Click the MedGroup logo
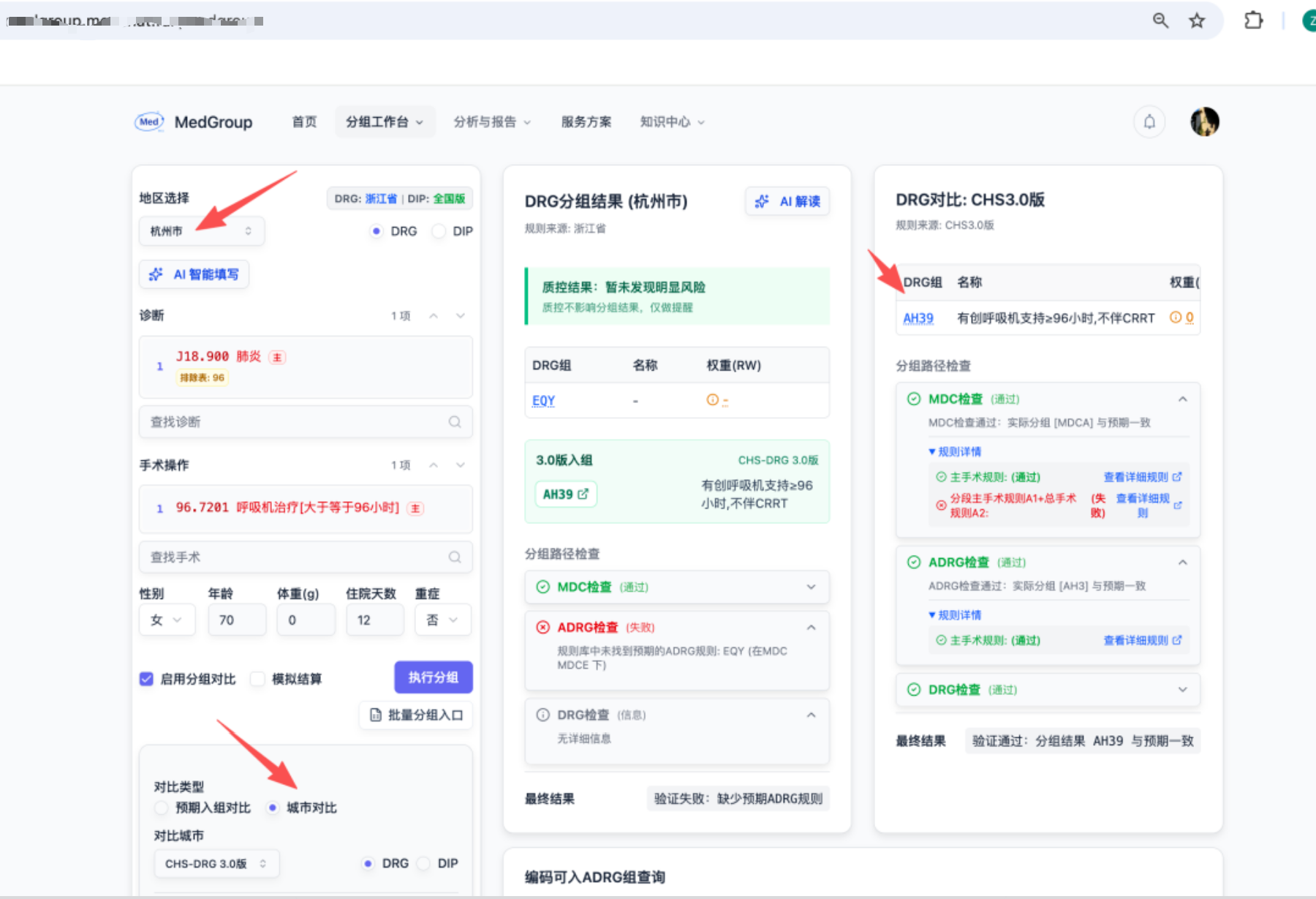 (x=194, y=122)
